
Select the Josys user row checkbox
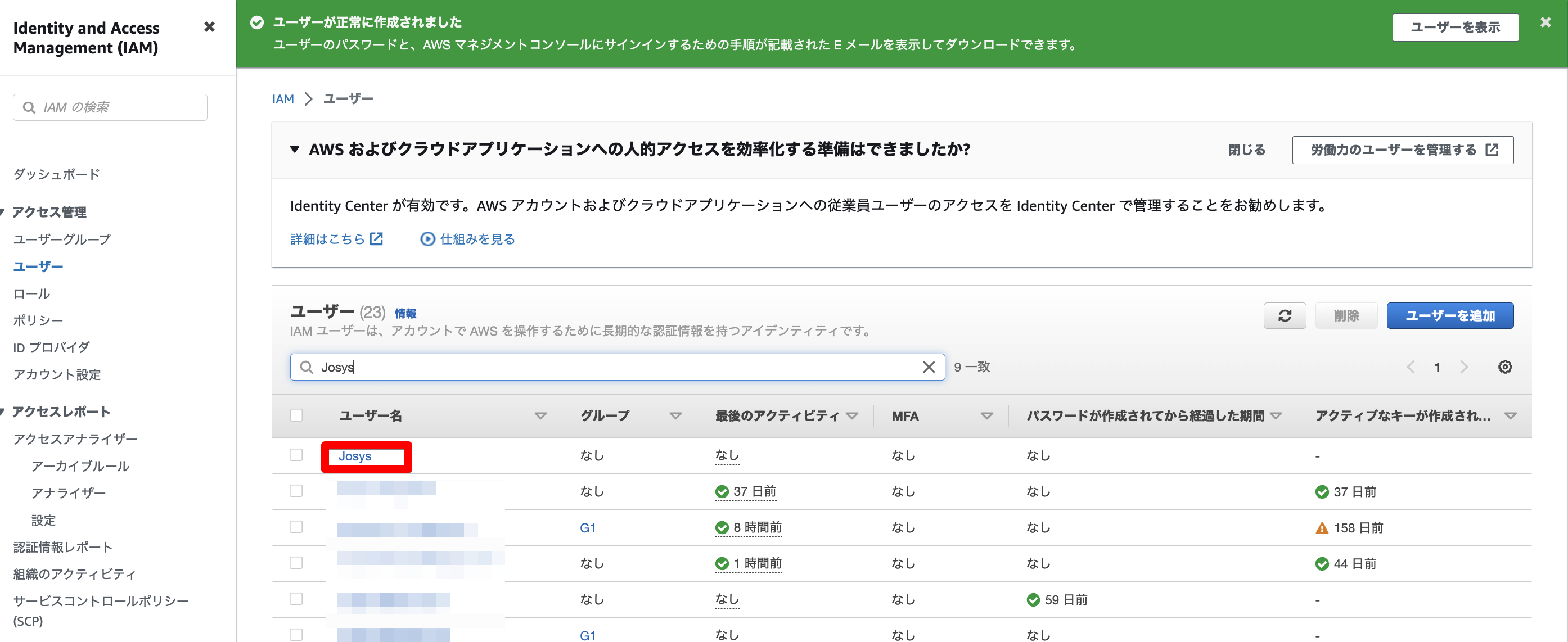pyautogui.click(x=296, y=455)
